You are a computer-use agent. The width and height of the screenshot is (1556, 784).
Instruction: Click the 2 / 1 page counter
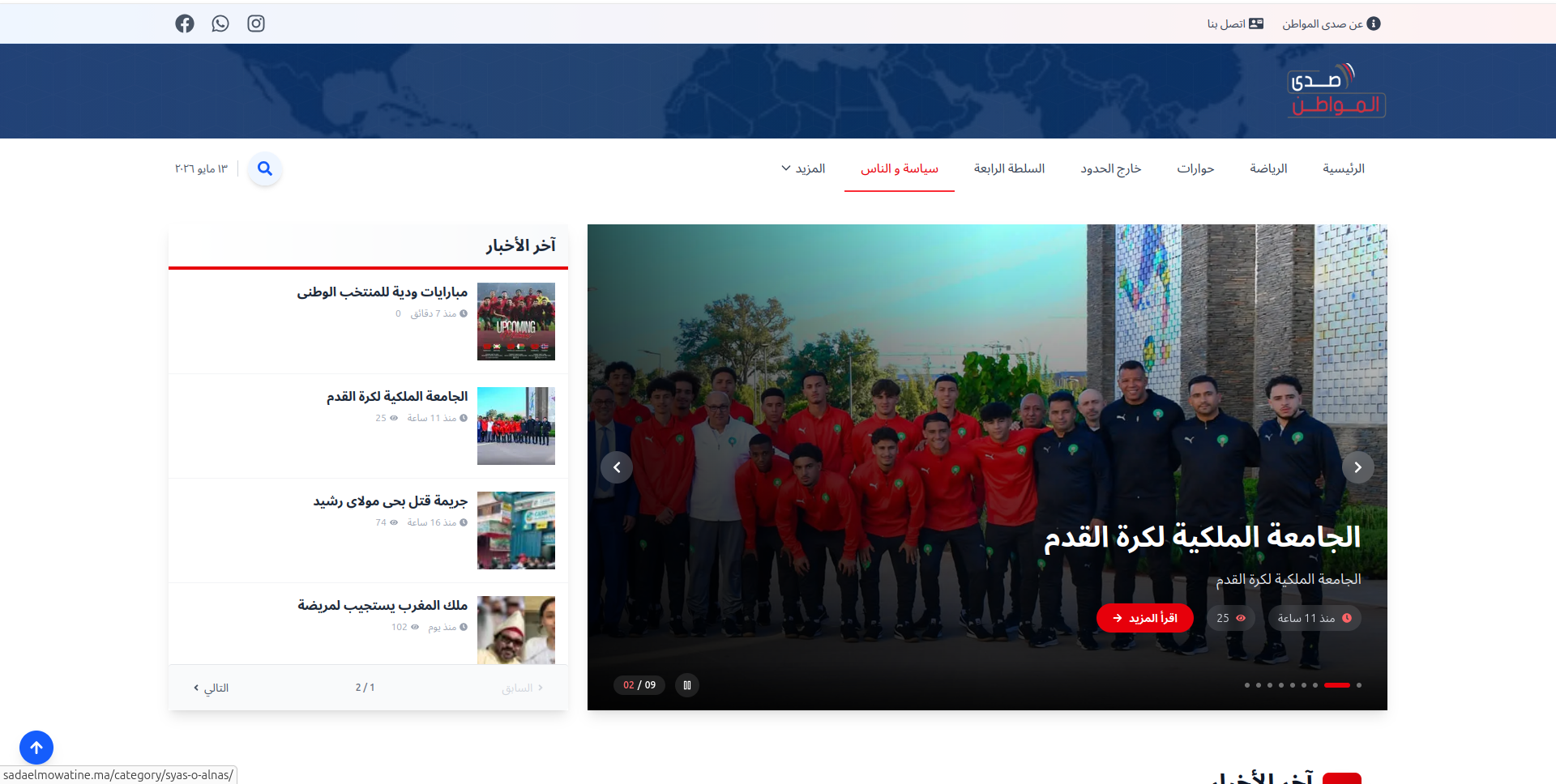click(365, 688)
